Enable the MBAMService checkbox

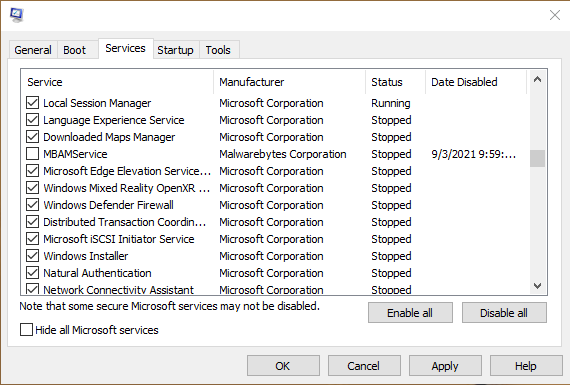(x=32, y=154)
